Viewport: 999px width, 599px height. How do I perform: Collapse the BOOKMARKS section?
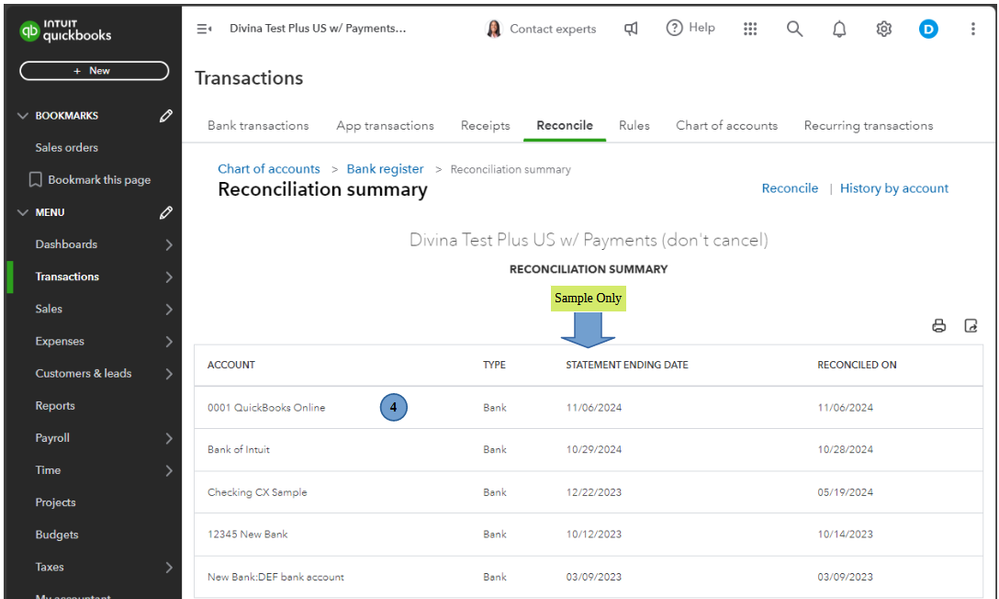pos(24,116)
